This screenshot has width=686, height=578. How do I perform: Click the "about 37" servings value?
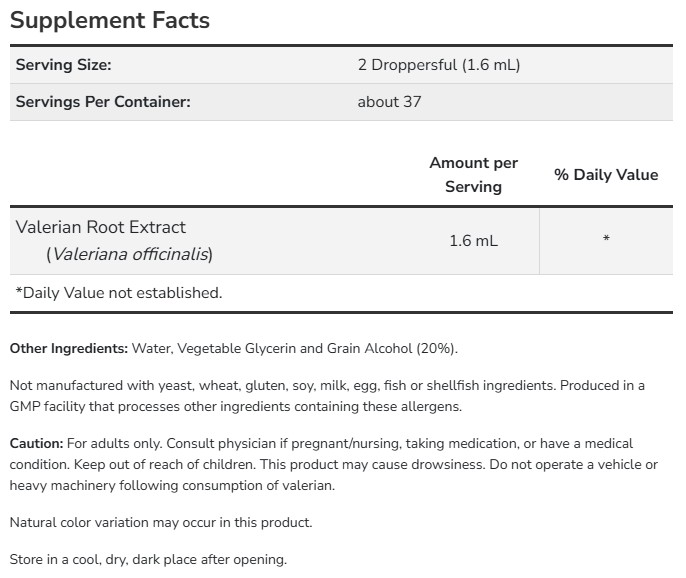[x=392, y=101]
